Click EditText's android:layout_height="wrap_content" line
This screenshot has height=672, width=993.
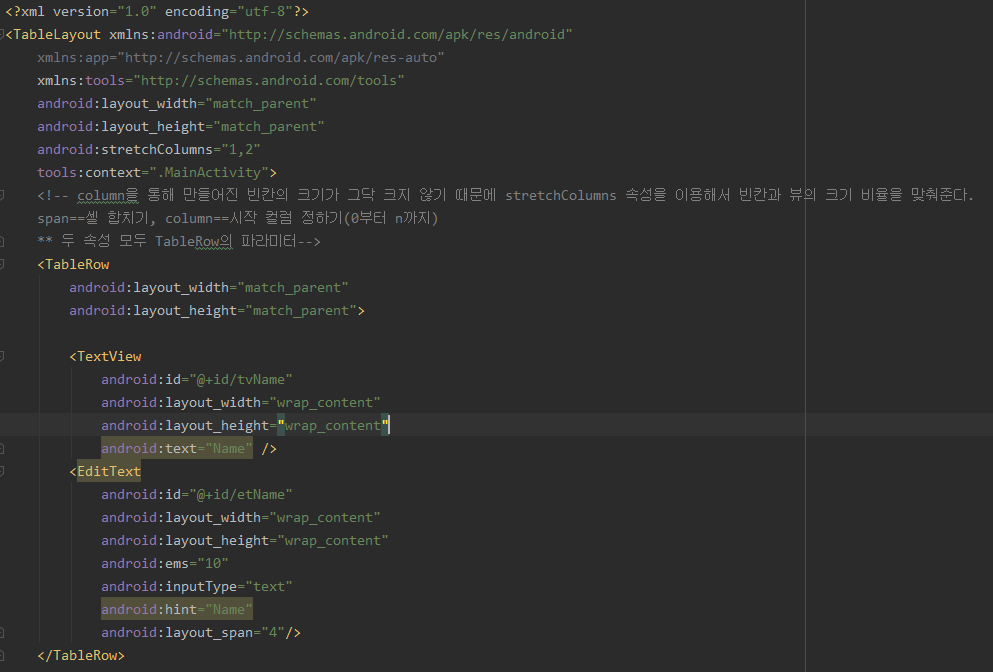tap(245, 540)
